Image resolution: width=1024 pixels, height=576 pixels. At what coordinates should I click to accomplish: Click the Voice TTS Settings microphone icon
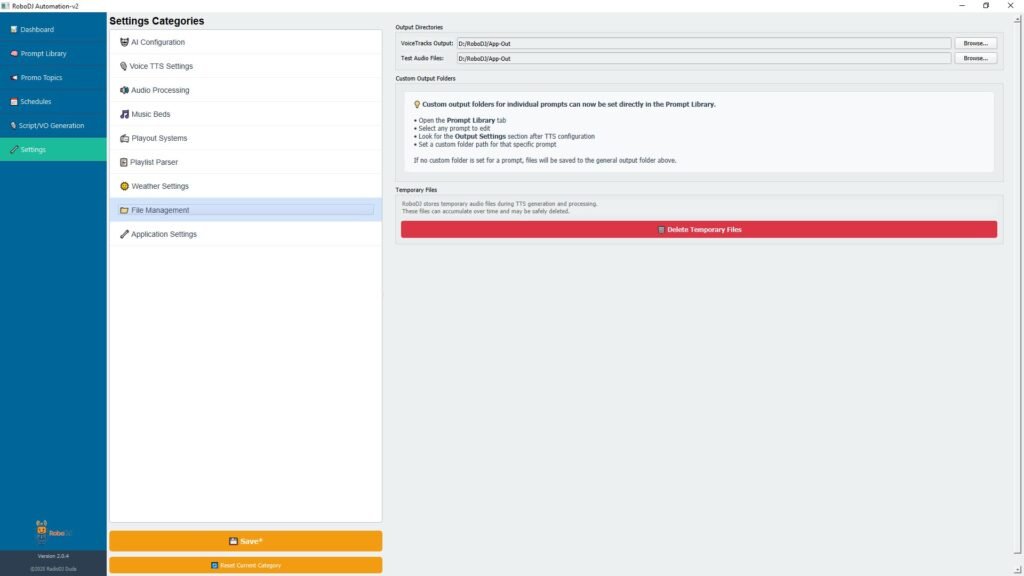pyautogui.click(x=124, y=66)
